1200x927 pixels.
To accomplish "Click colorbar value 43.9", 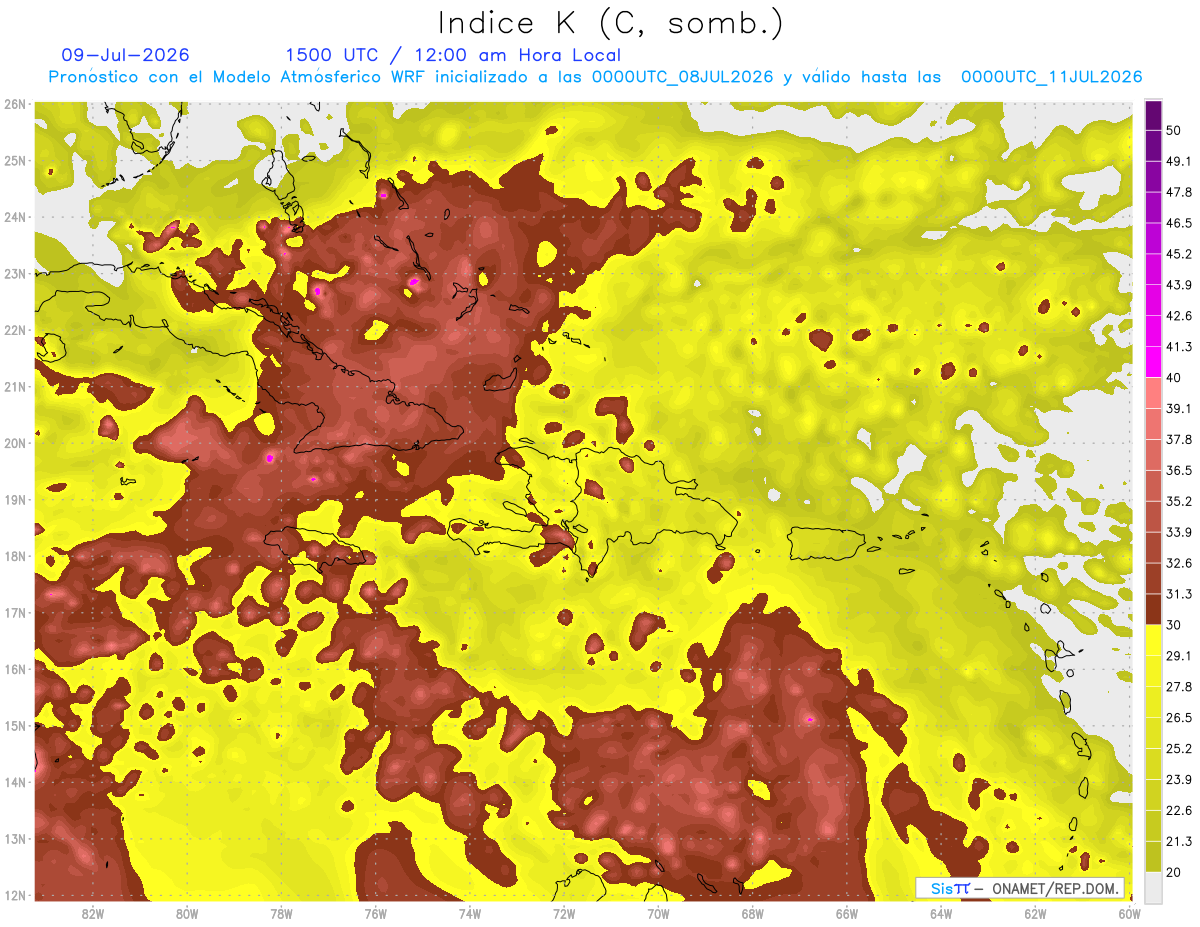I will pyautogui.click(x=1178, y=285).
